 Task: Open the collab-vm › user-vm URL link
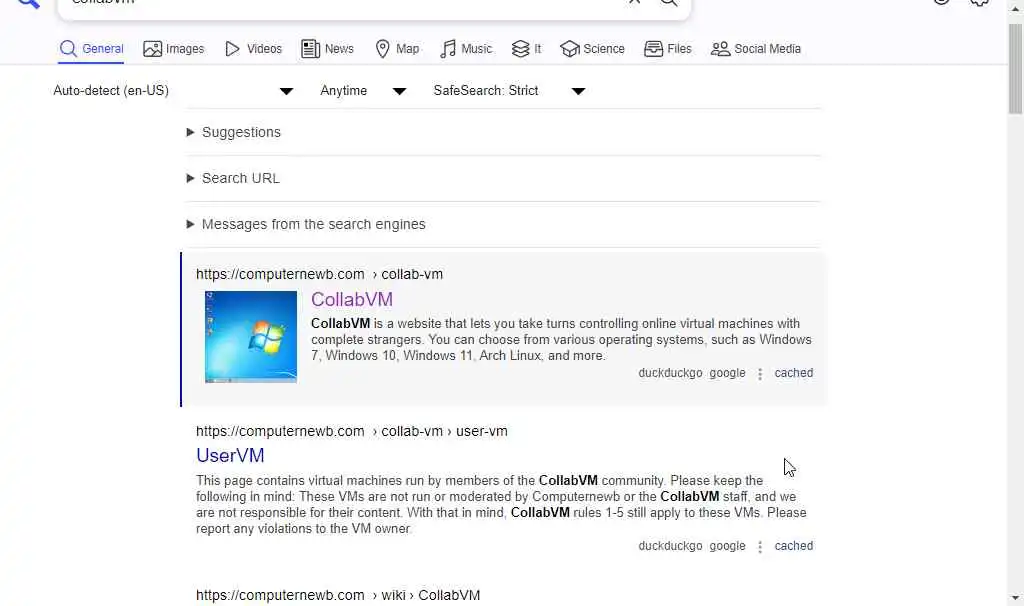tap(352, 431)
